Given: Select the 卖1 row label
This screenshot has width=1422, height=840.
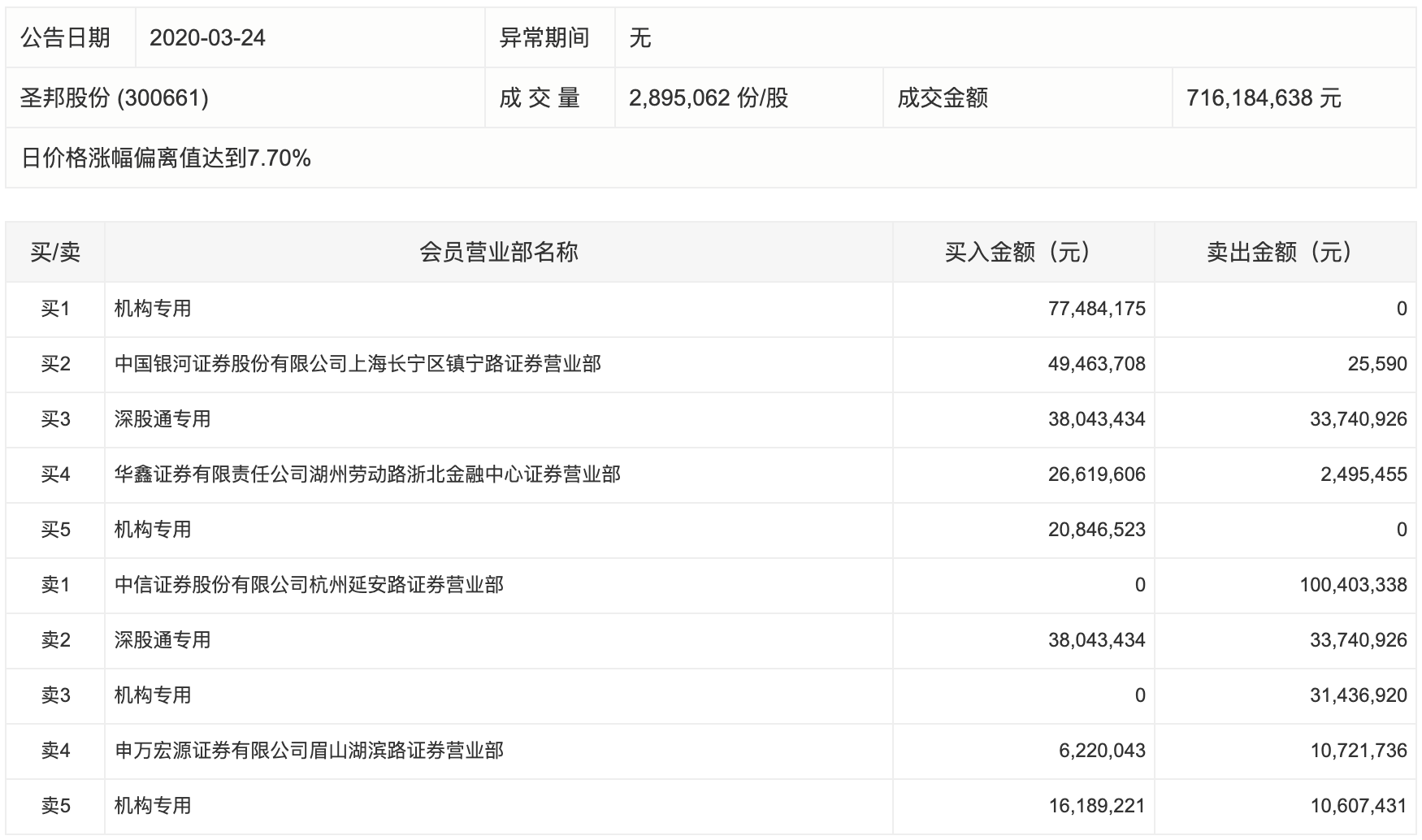Looking at the screenshot, I should click(55, 585).
